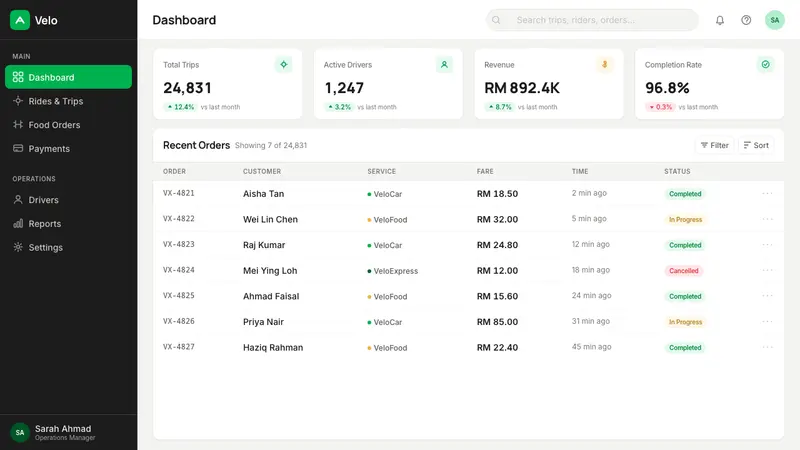Image resolution: width=800 pixels, height=450 pixels.
Task: Click fare RM 32.00
Action: [497, 219]
